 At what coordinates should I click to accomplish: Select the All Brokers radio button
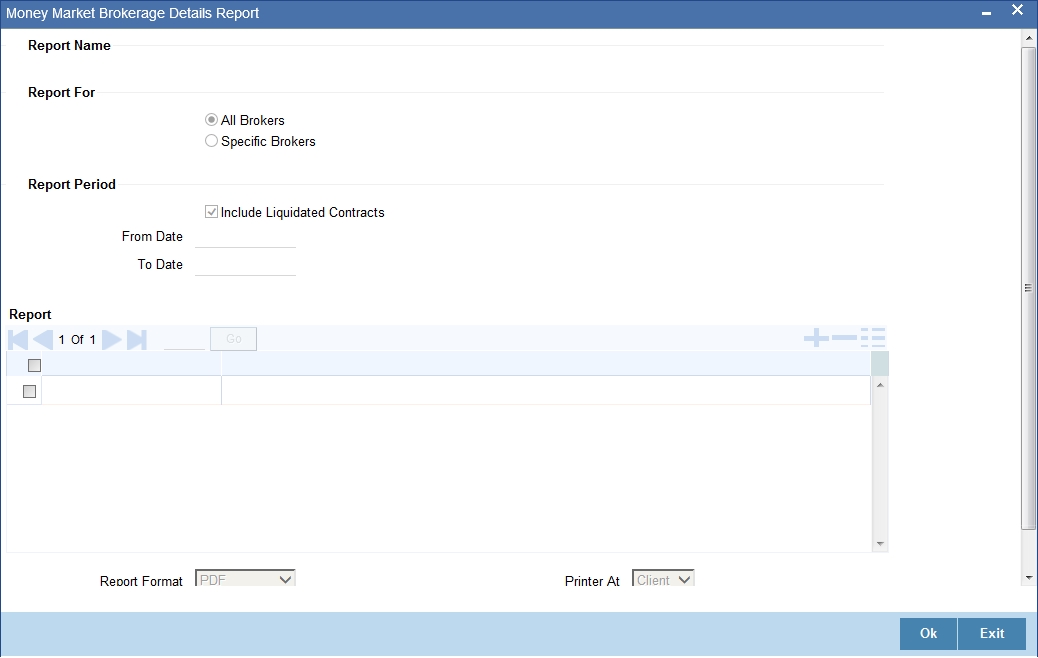211,120
